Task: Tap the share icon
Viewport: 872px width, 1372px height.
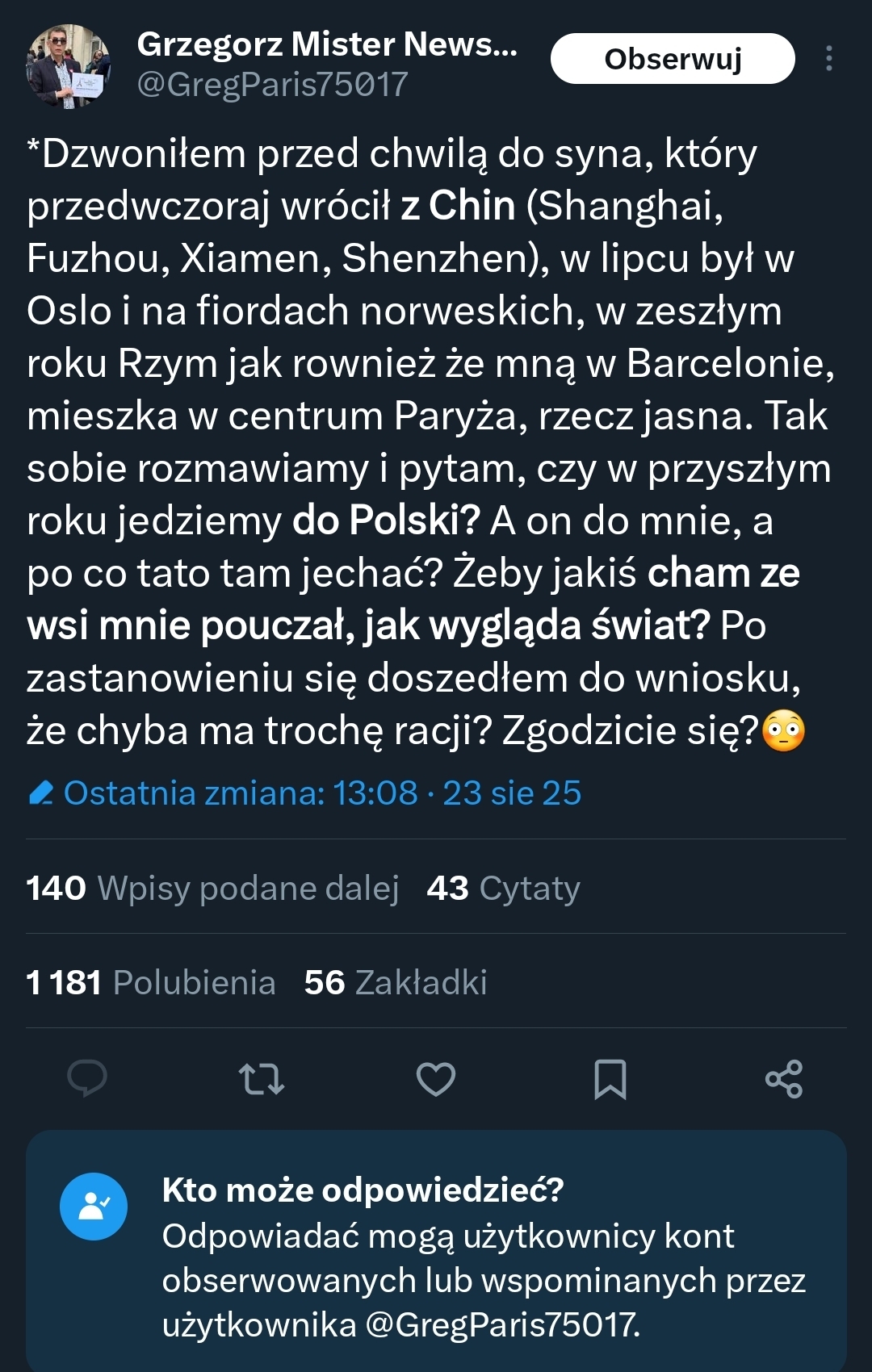Action: pos(784,1078)
